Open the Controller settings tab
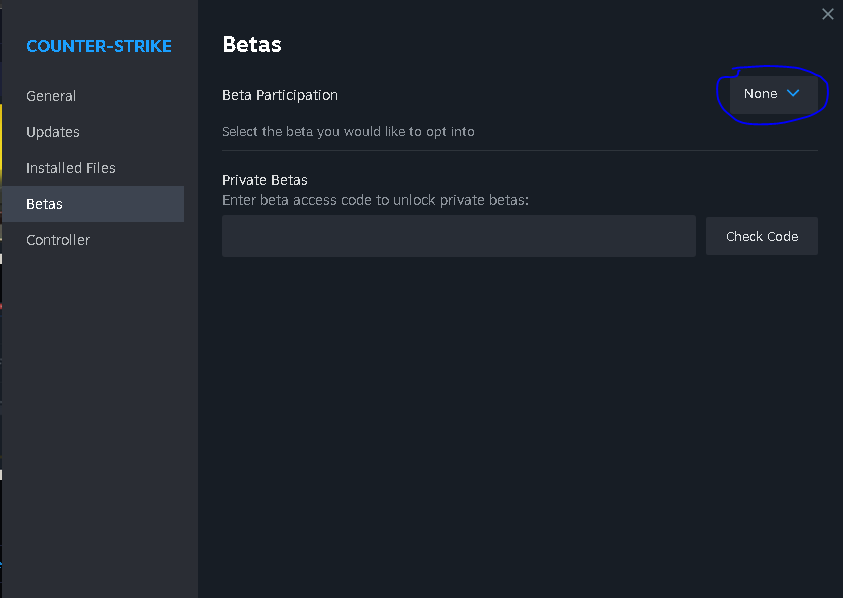The width and height of the screenshot is (843, 598). [58, 240]
